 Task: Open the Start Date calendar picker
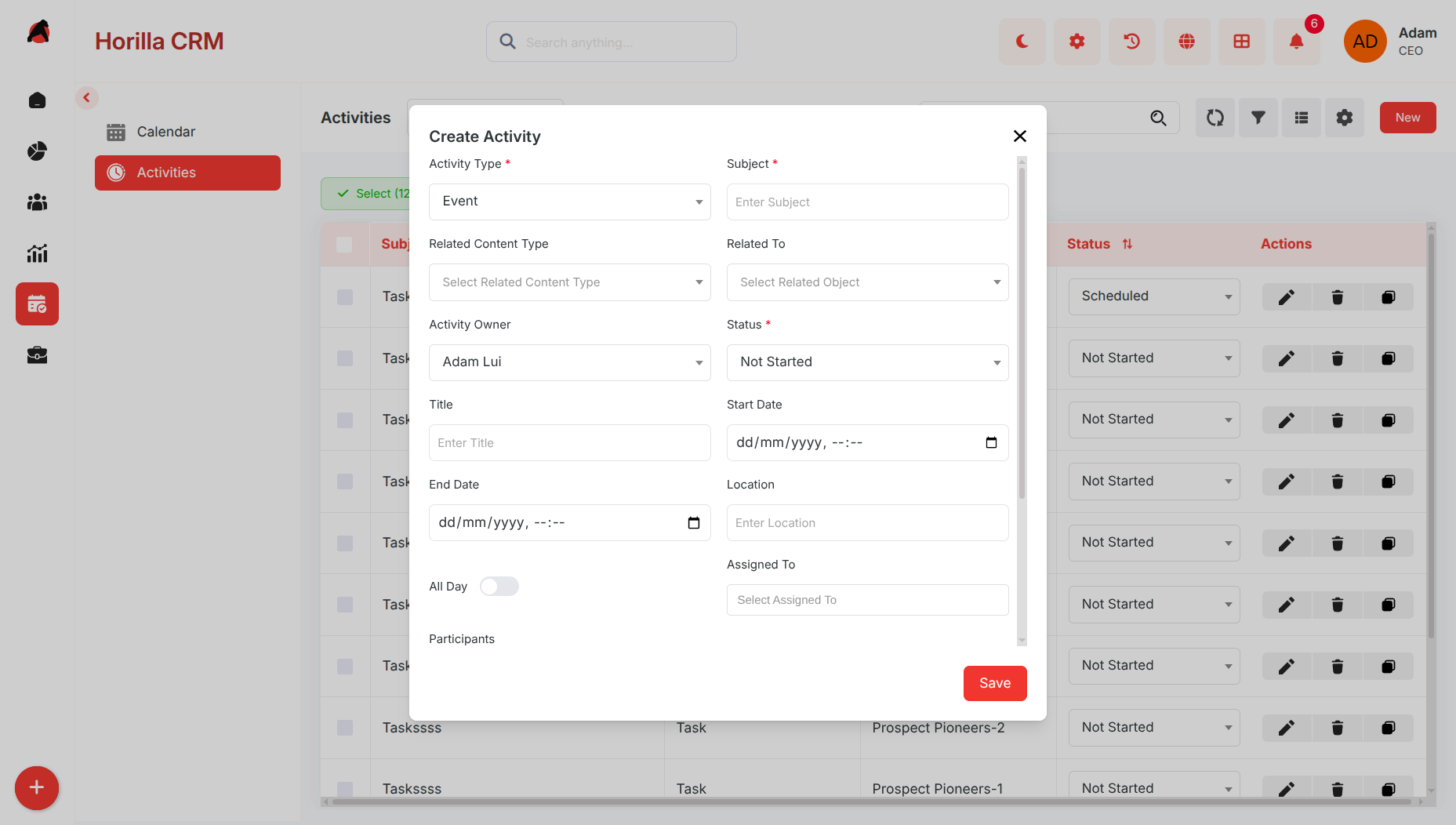(991, 443)
